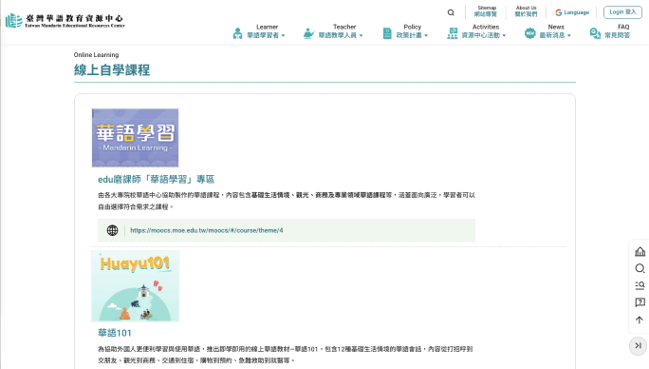Click the search icon in side toolbar

point(640,268)
